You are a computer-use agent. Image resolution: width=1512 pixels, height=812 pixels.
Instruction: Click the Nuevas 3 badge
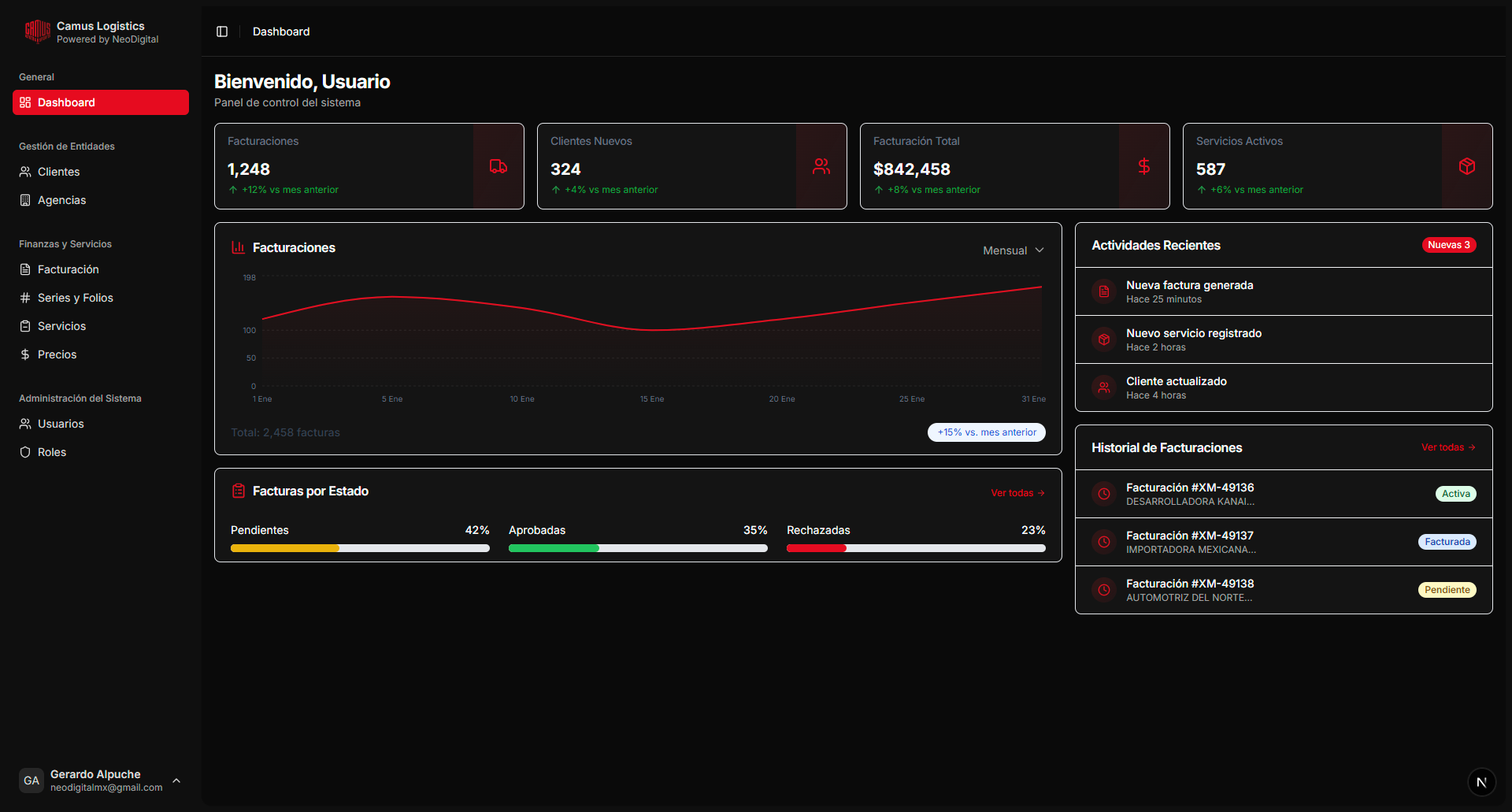(1448, 245)
